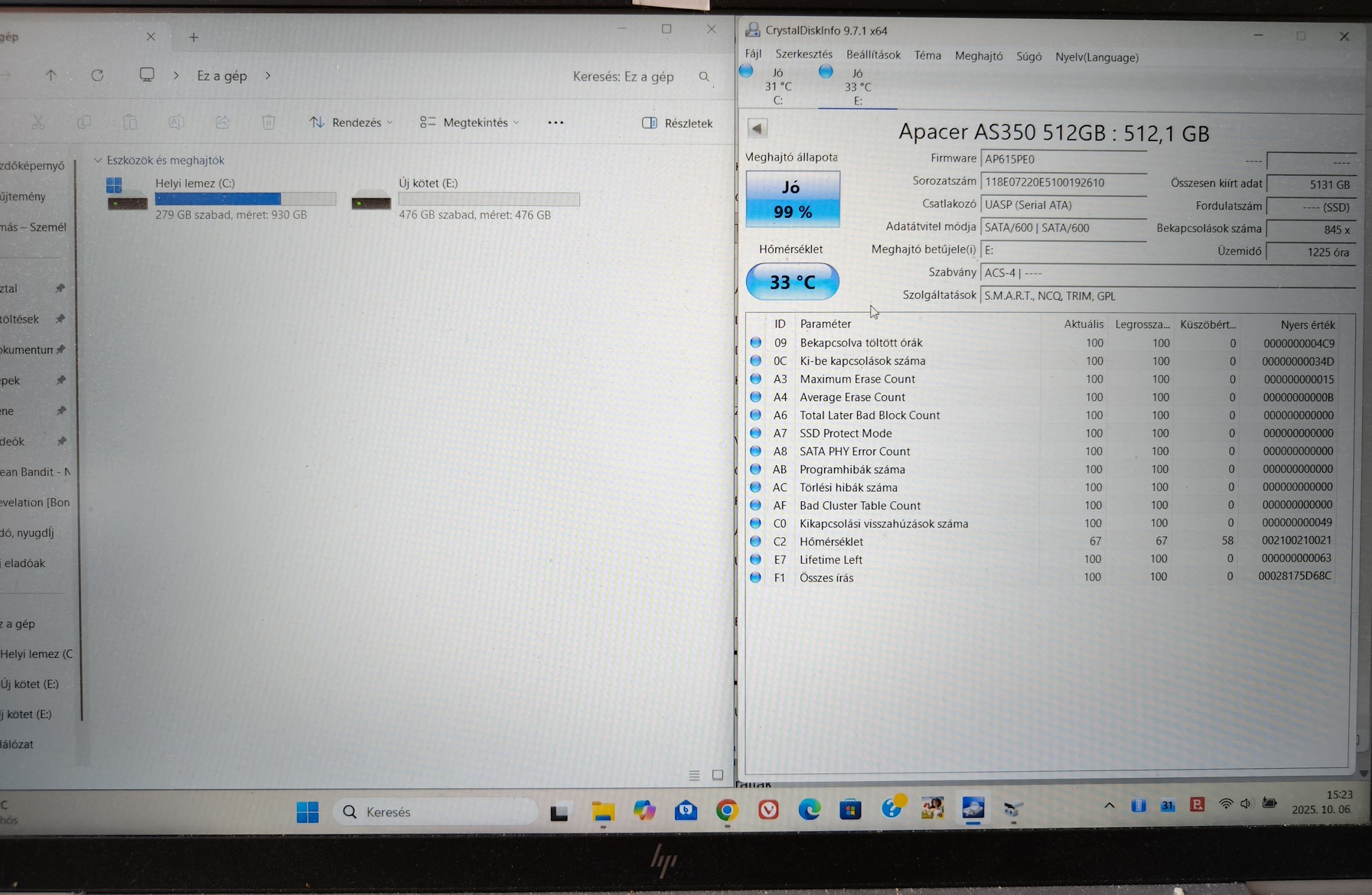
Task: Select the SATA PHY Error Count row
Action: [1043, 451]
